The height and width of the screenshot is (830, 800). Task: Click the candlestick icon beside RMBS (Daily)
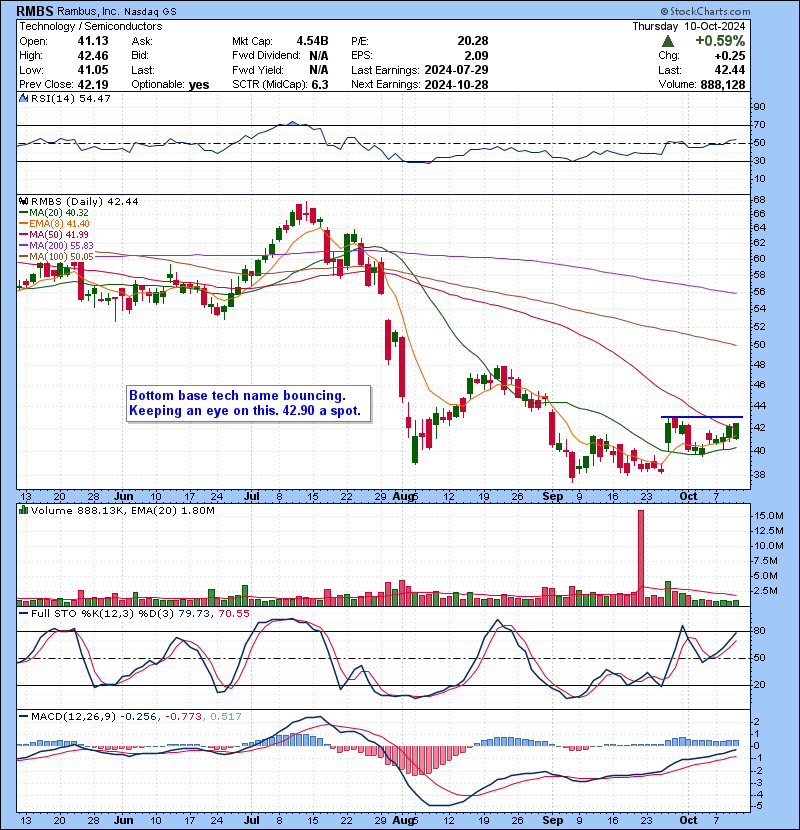coord(24,201)
